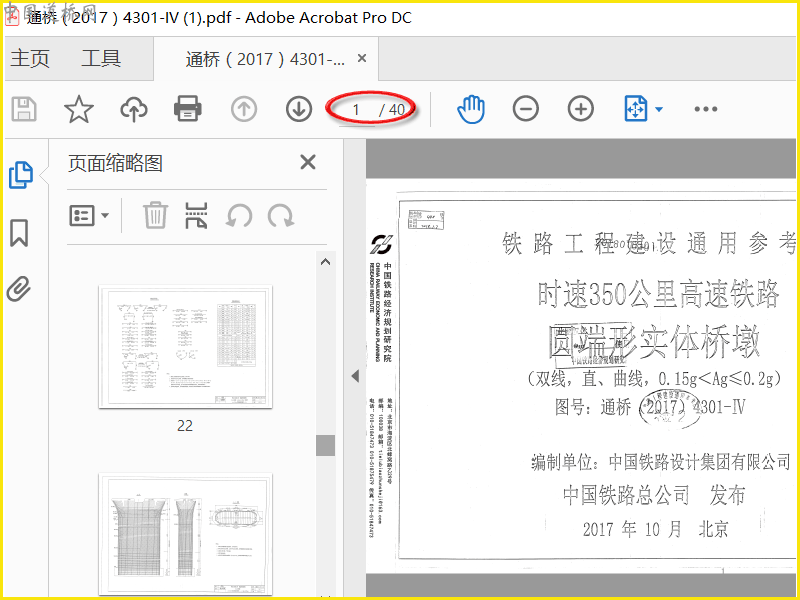The image size is (800, 600).
Task: Go to next page arrow
Action: [x=299, y=109]
